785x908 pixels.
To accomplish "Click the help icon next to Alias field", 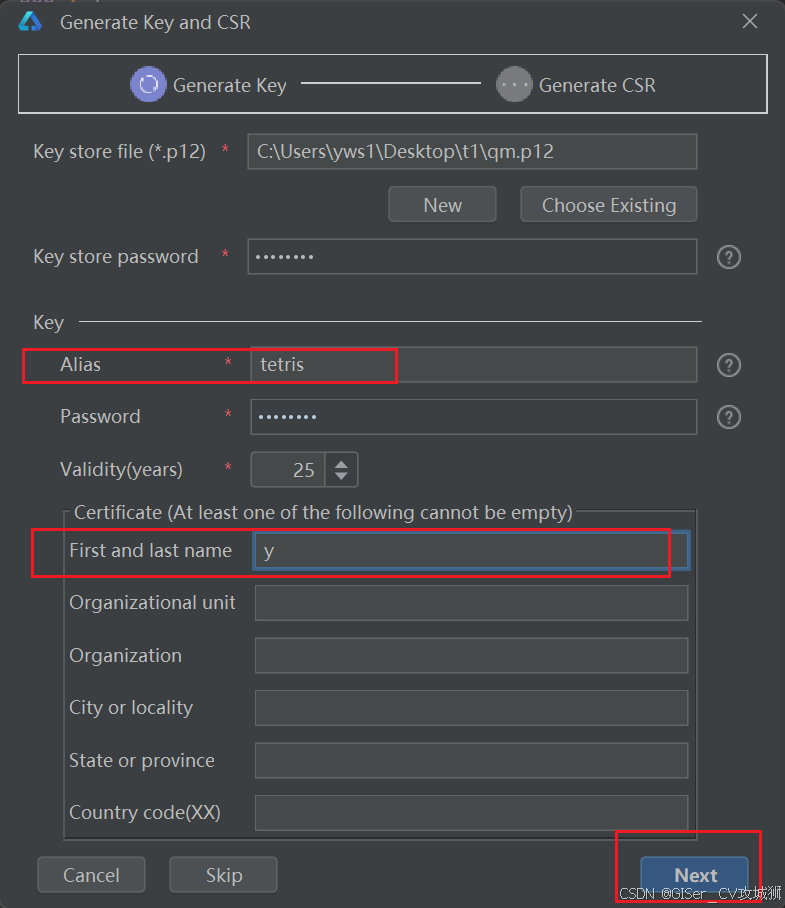I will pos(728,365).
